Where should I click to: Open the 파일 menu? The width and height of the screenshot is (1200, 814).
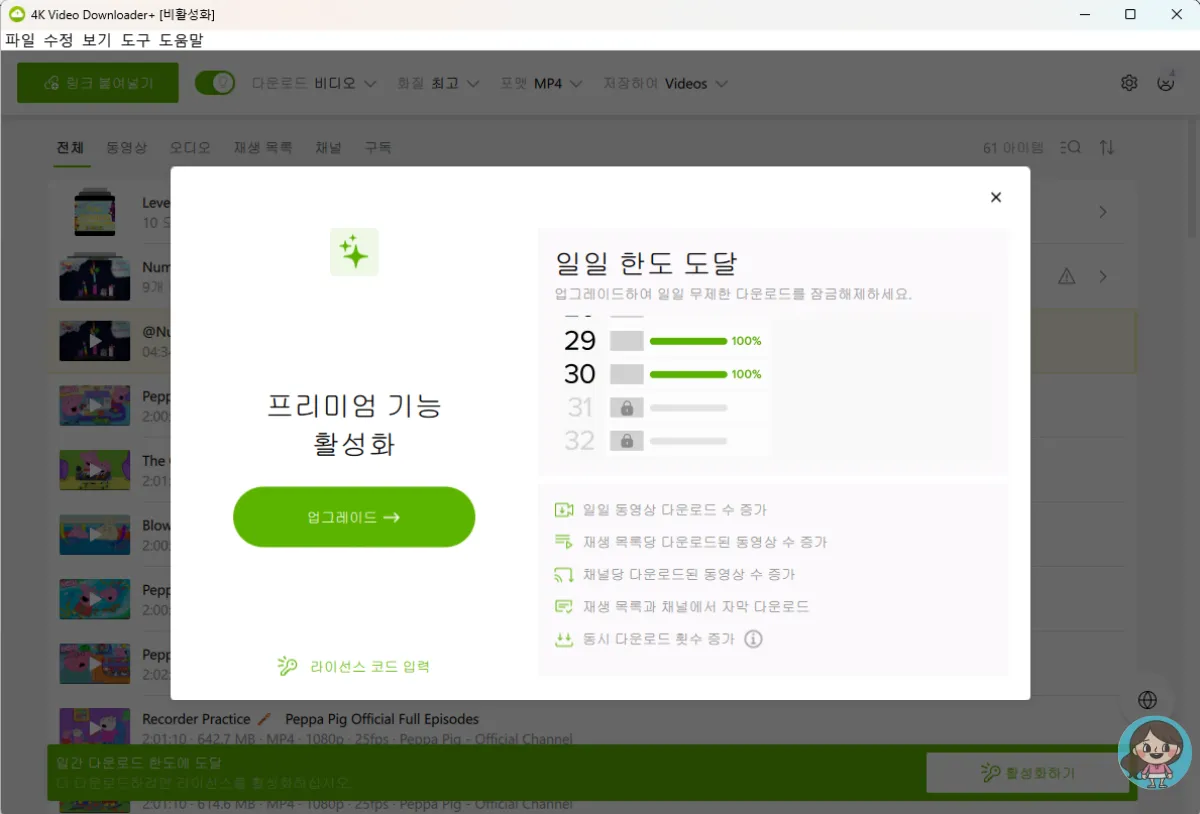(20, 40)
